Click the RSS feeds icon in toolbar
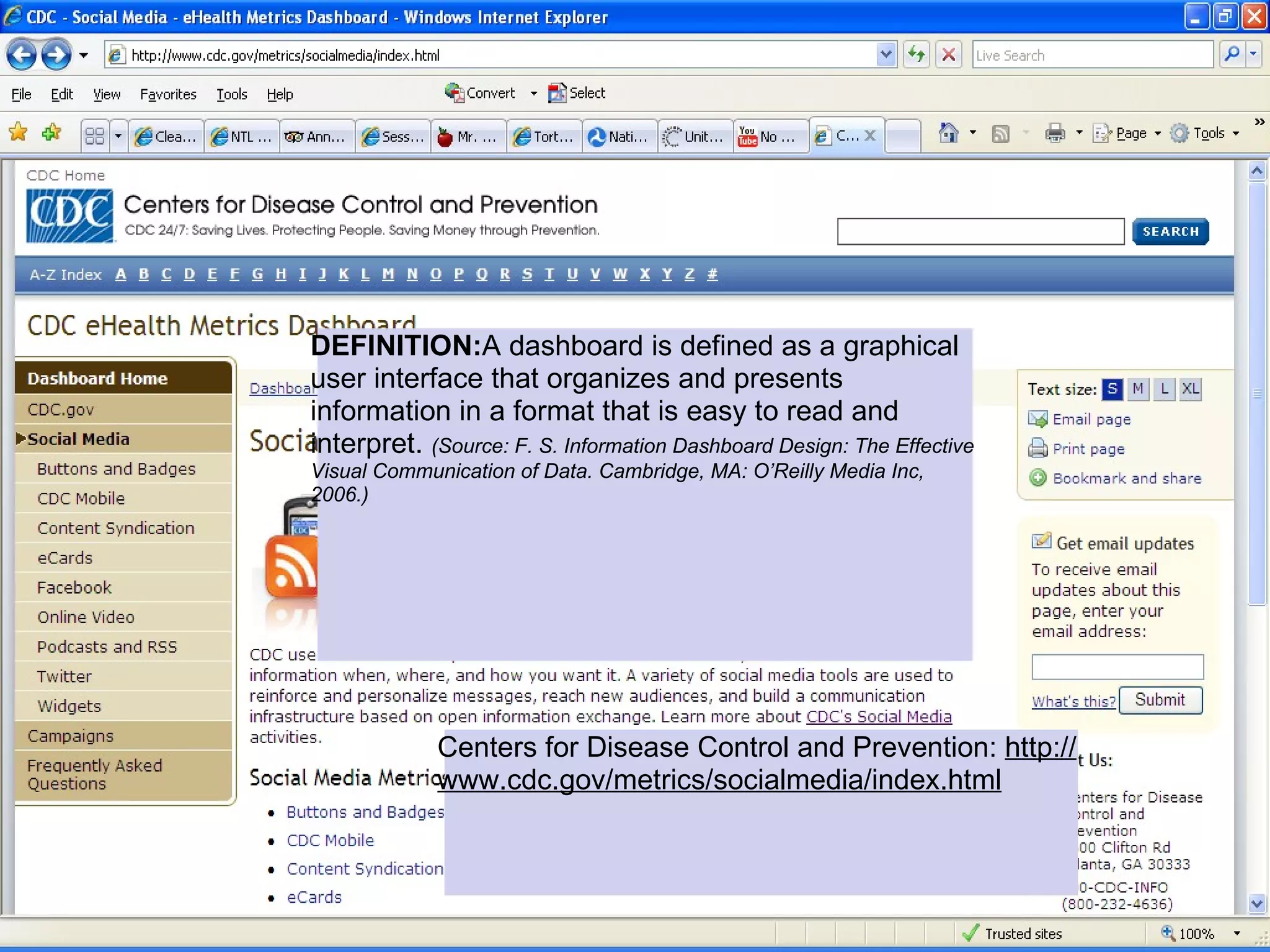Screen dimensions: 1270x952 tap(1000, 133)
